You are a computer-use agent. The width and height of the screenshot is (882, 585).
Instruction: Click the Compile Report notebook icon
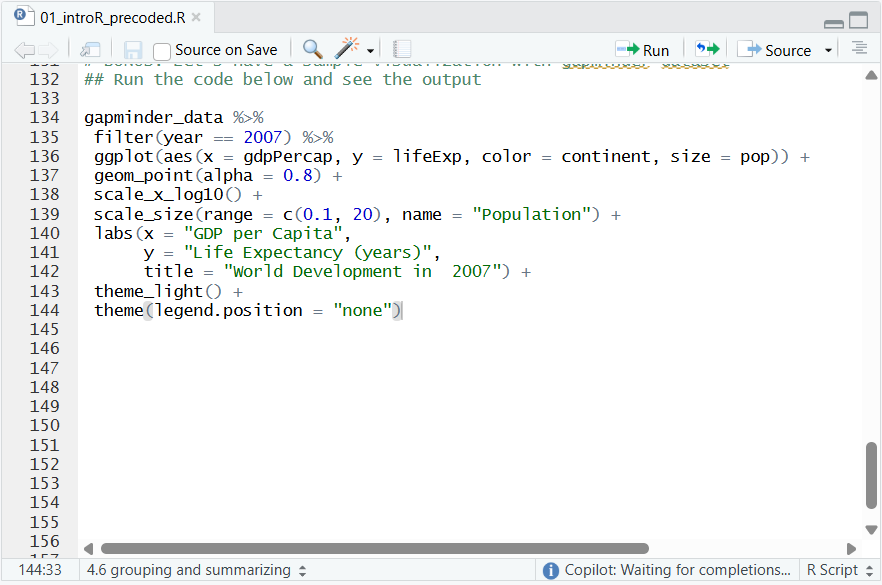402,49
